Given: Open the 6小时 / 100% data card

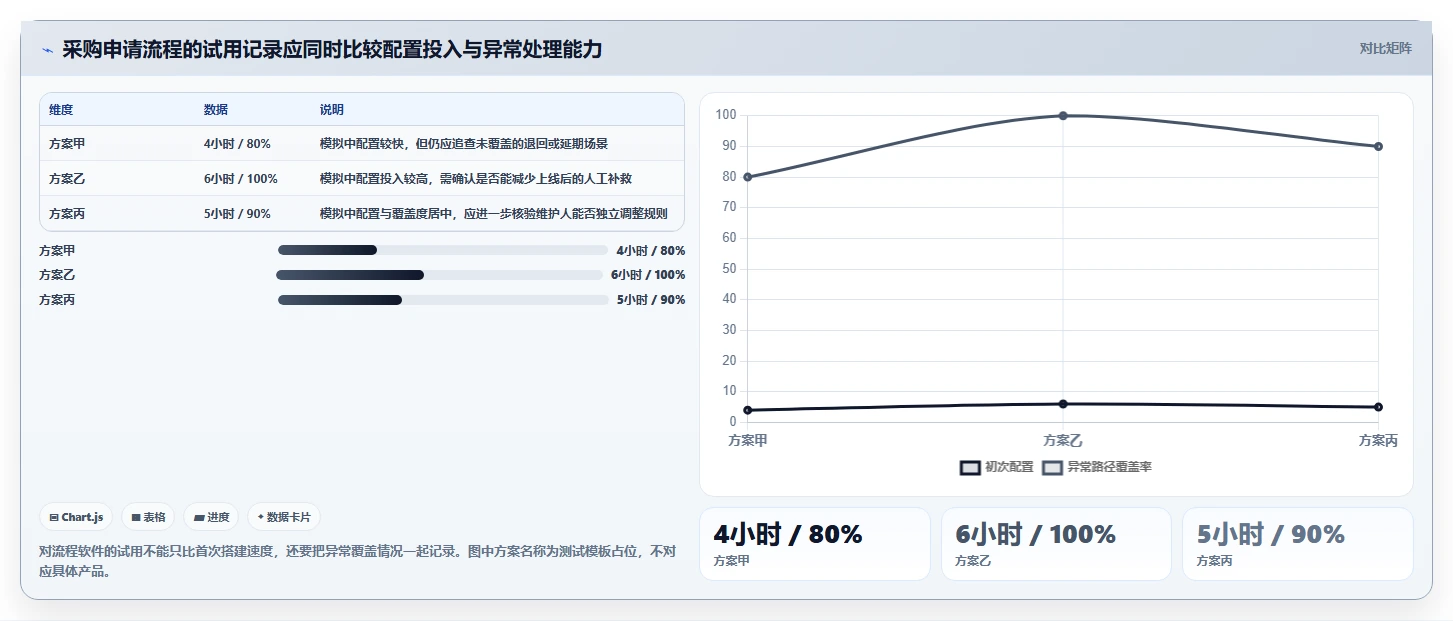Looking at the screenshot, I should click(1056, 544).
